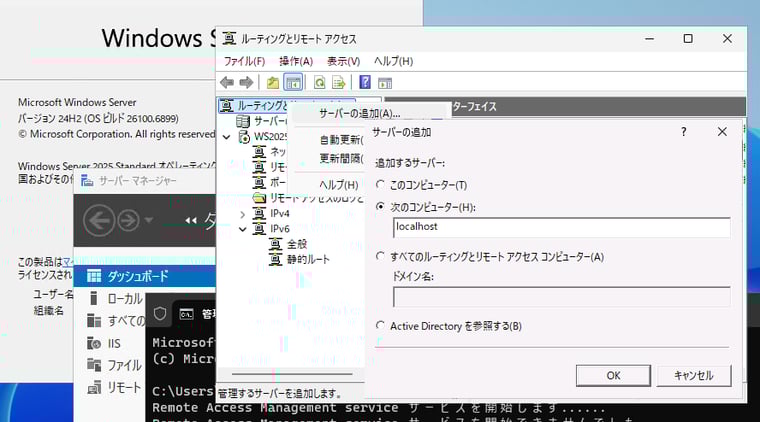This screenshot has height=422, width=760.
Task: Collapse the IPv6 tree node
Action: pyautogui.click(x=243, y=229)
